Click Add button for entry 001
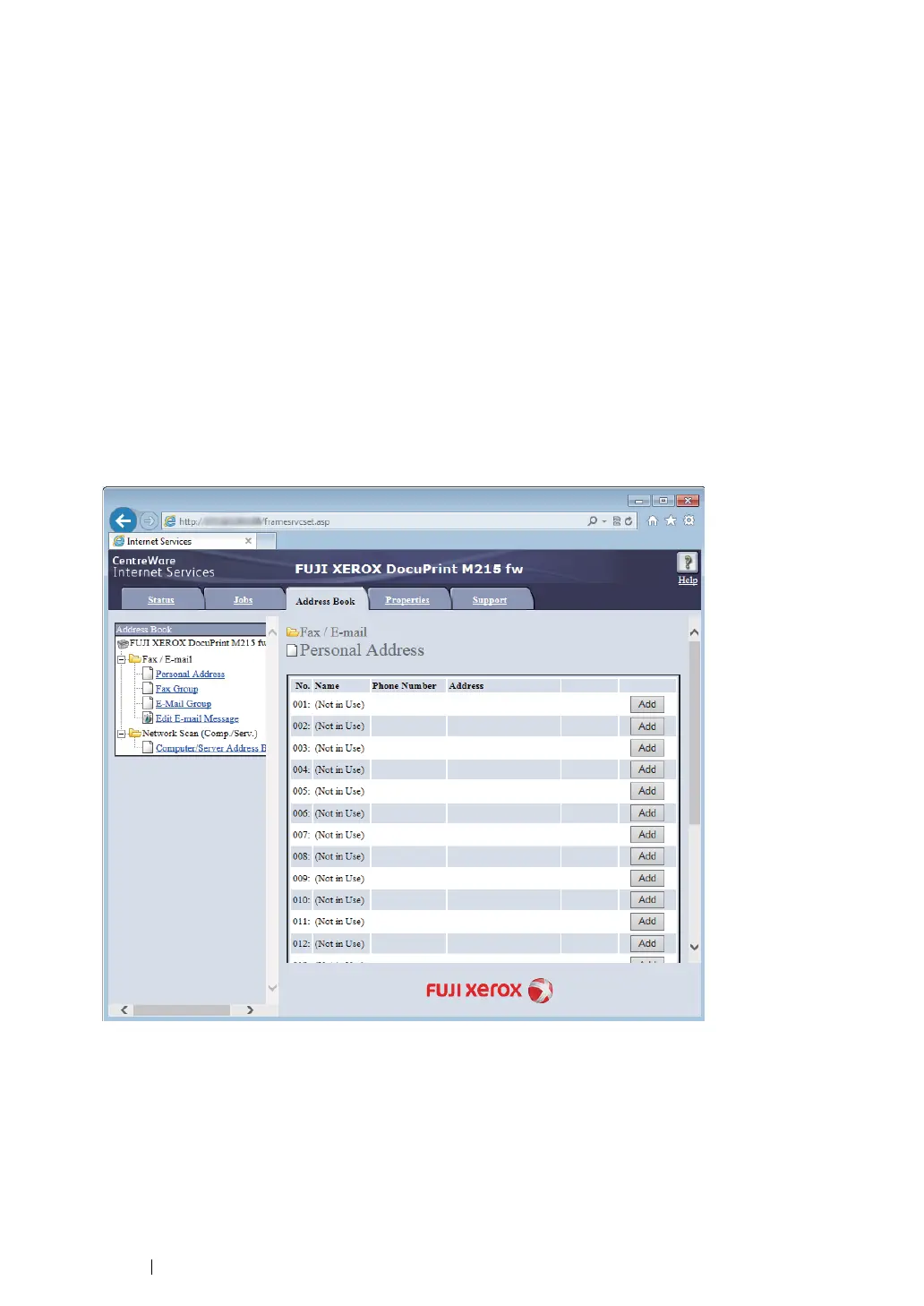The width and height of the screenshot is (924, 1306). [x=647, y=705]
